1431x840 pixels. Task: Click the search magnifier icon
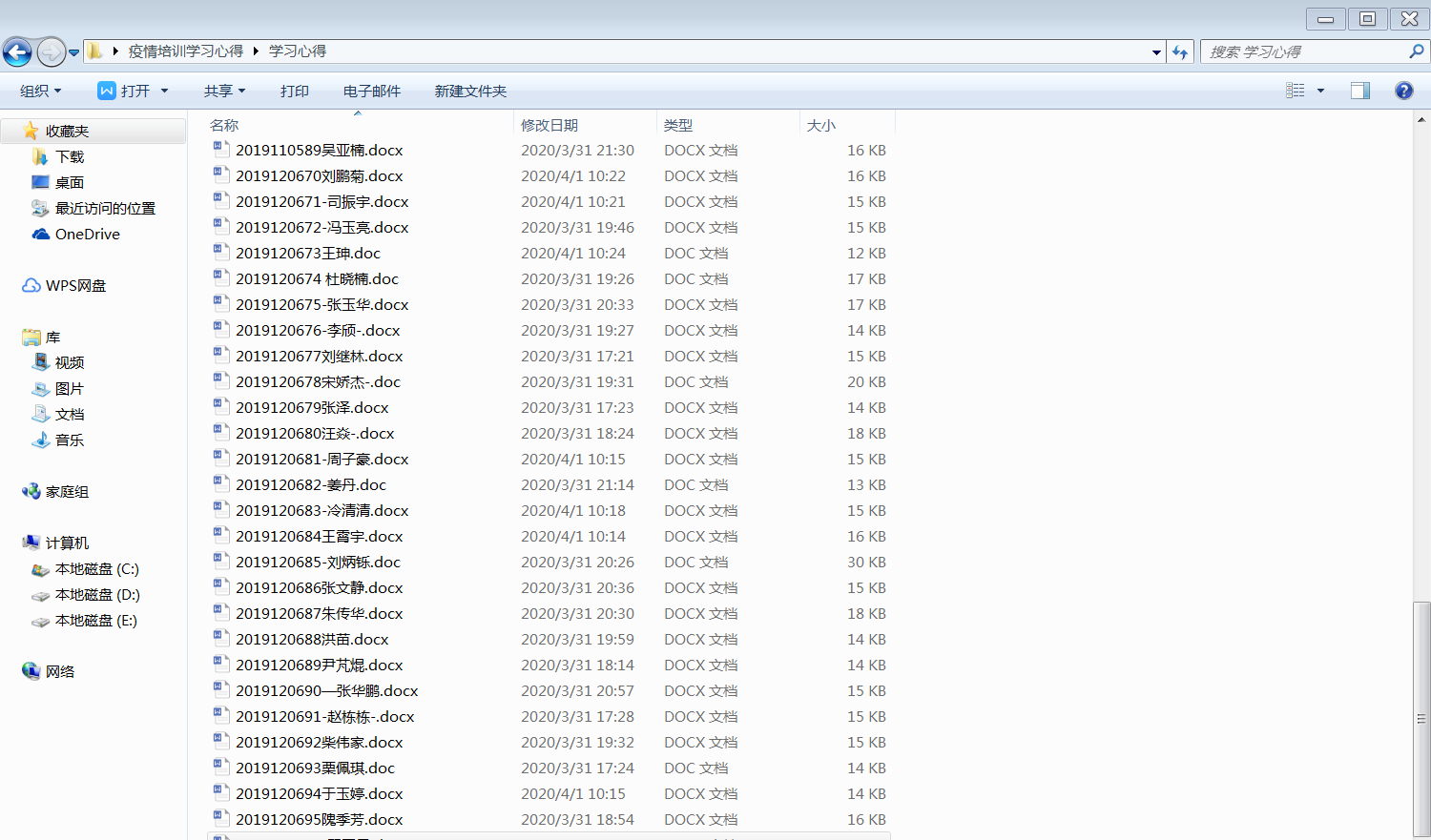tap(1416, 51)
